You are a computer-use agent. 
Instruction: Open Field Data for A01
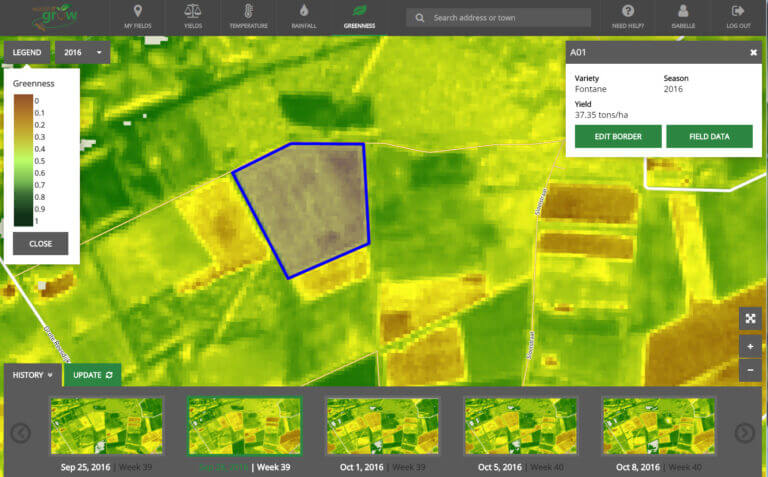709,137
